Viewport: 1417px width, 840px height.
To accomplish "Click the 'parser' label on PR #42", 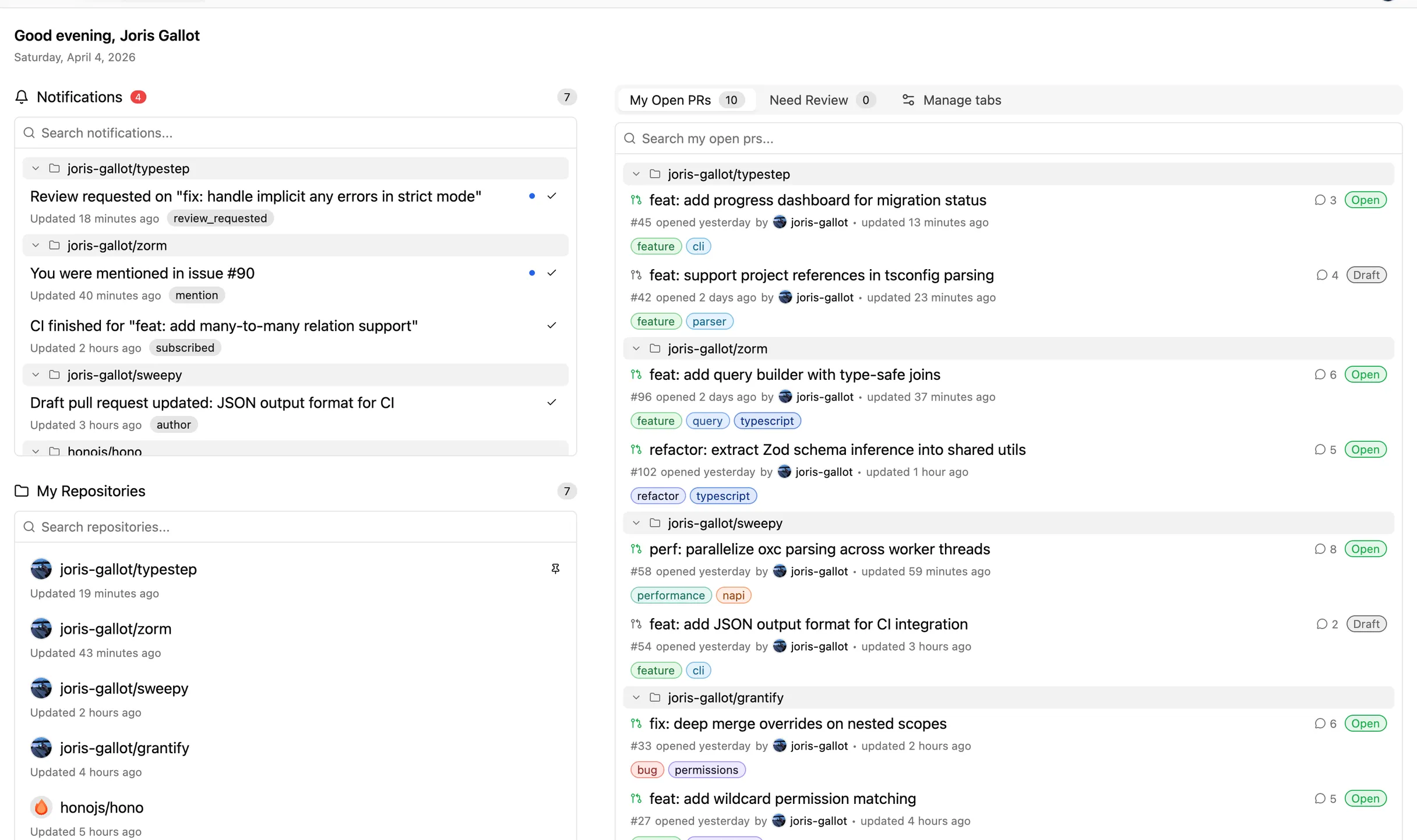I will 709,322.
